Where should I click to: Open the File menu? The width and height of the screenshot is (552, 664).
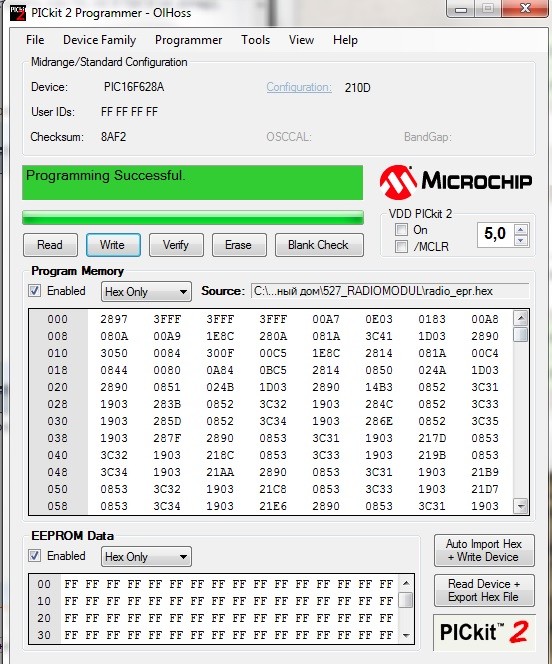click(x=35, y=40)
